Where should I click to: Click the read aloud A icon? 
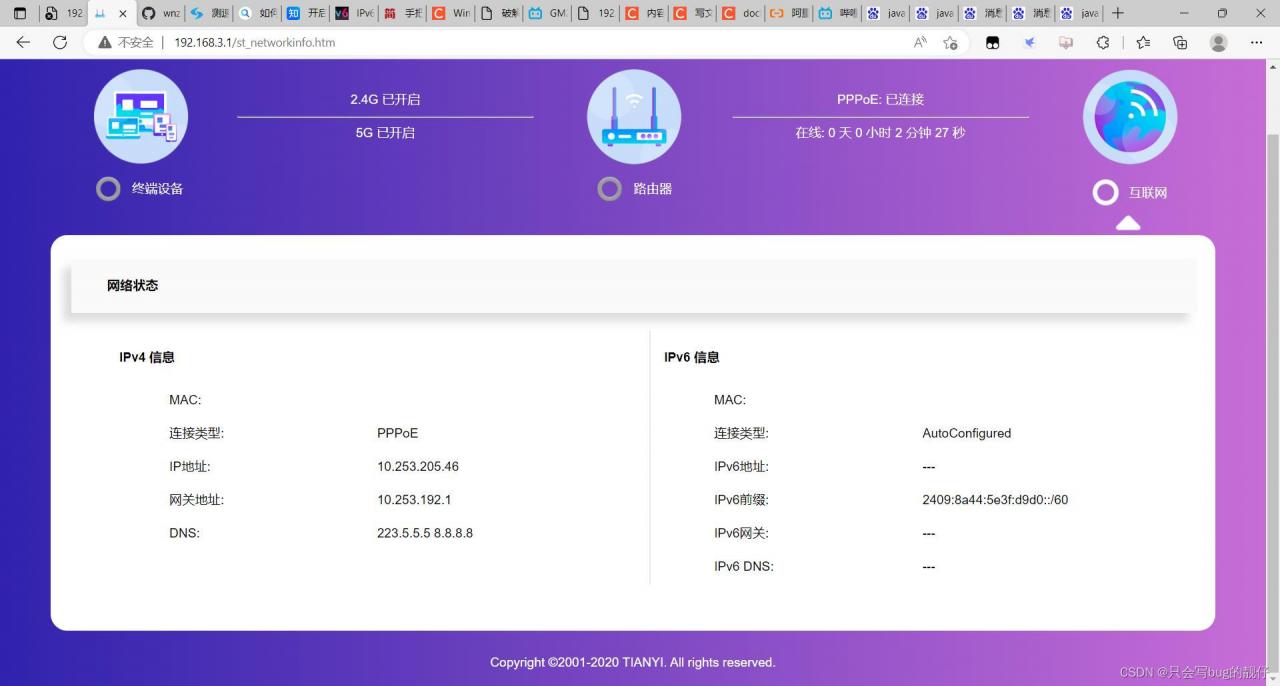(918, 42)
